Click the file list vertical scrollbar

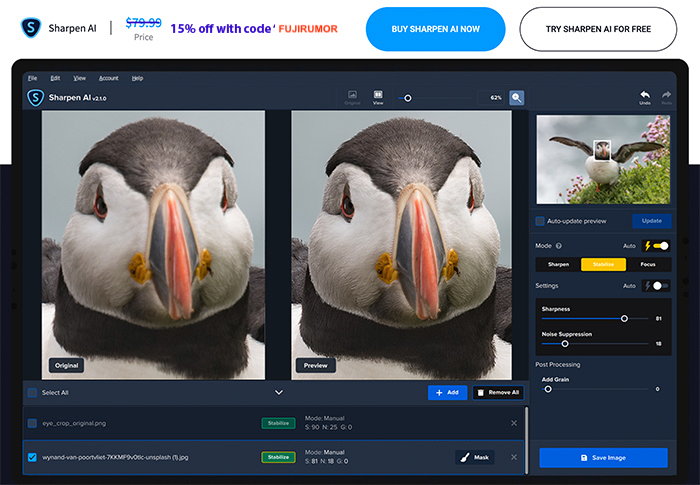(526, 440)
